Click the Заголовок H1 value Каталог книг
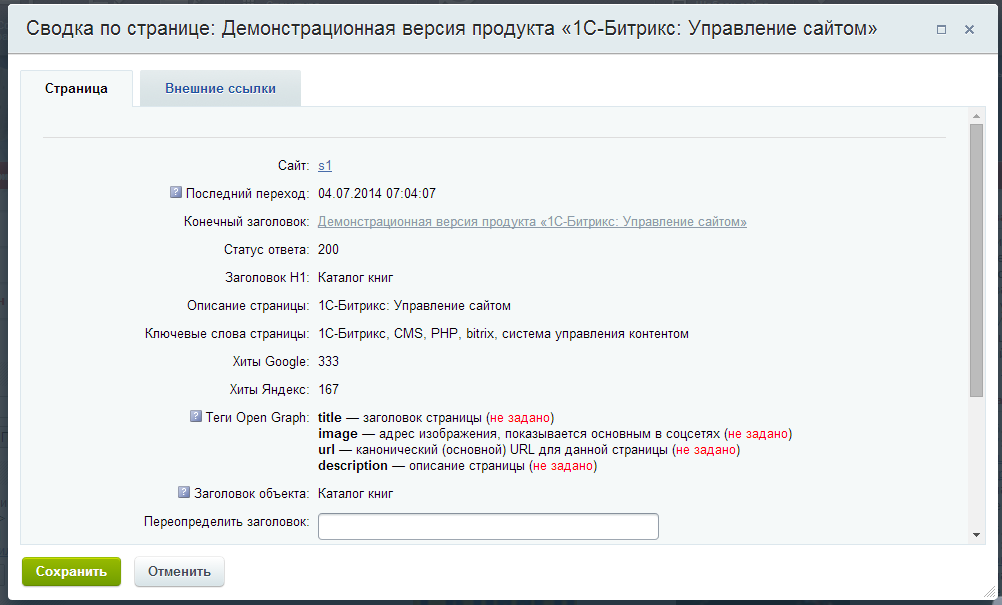 click(355, 278)
